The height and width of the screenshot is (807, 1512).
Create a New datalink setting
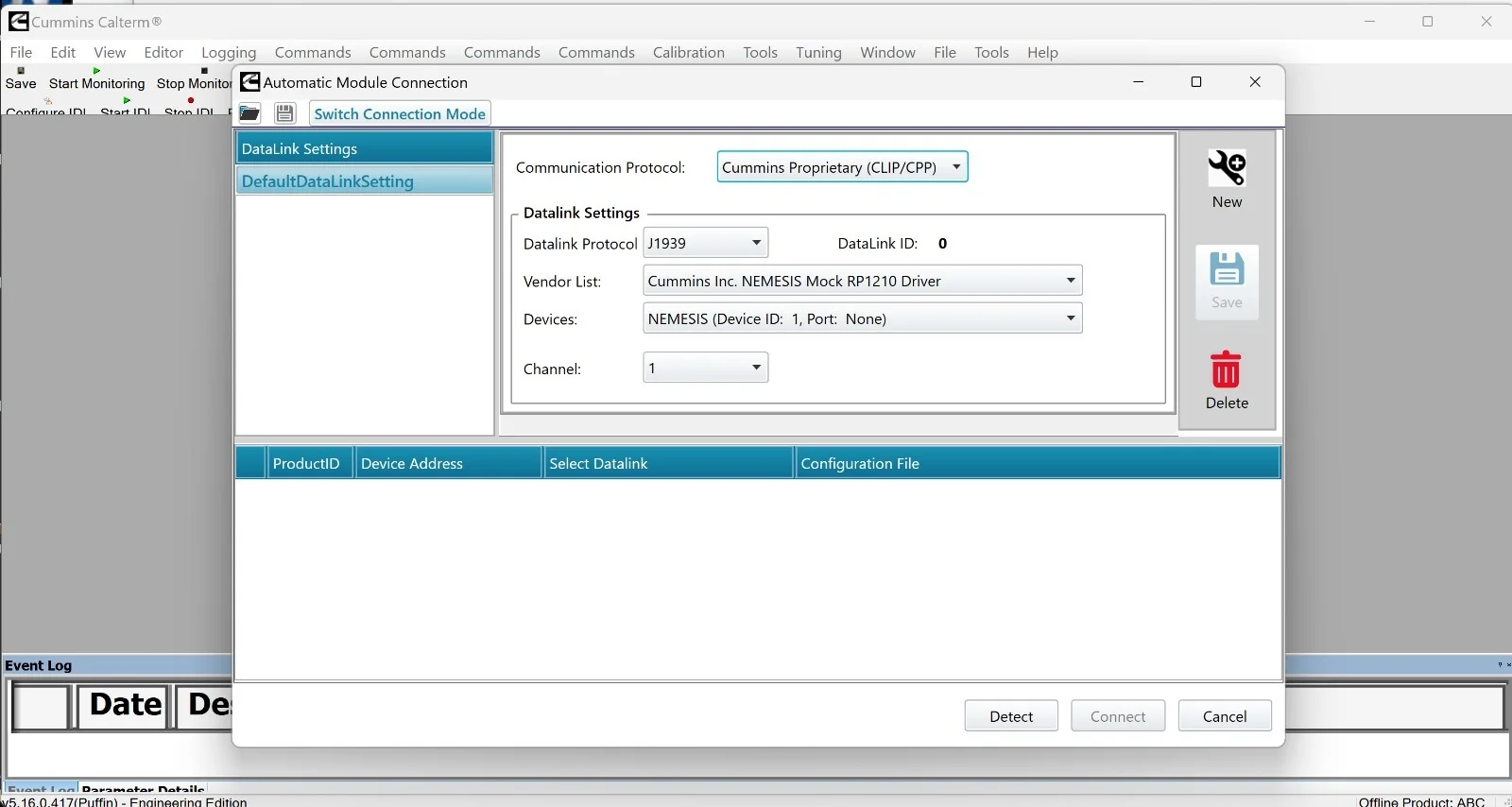tap(1227, 180)
